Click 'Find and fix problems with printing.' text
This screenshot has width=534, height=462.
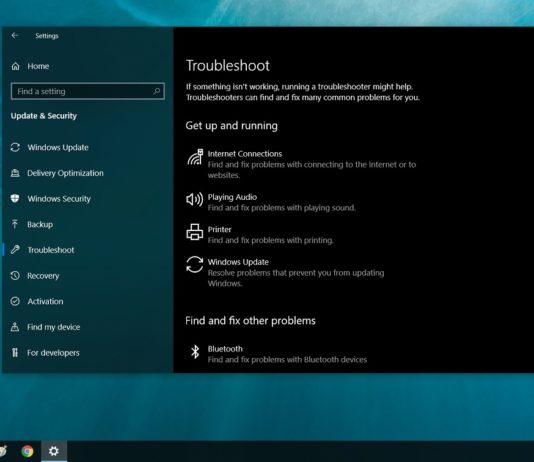coord(270,240)
